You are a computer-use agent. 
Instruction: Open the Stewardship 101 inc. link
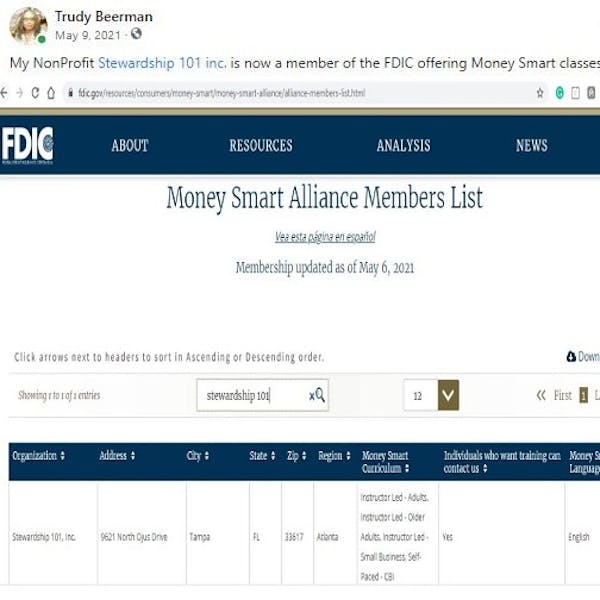click(162, 62)
